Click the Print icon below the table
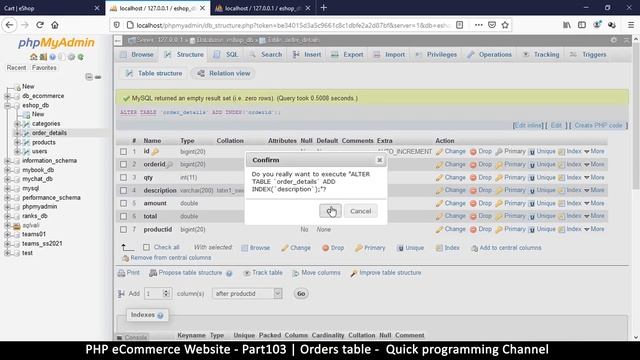 point(121,273)
